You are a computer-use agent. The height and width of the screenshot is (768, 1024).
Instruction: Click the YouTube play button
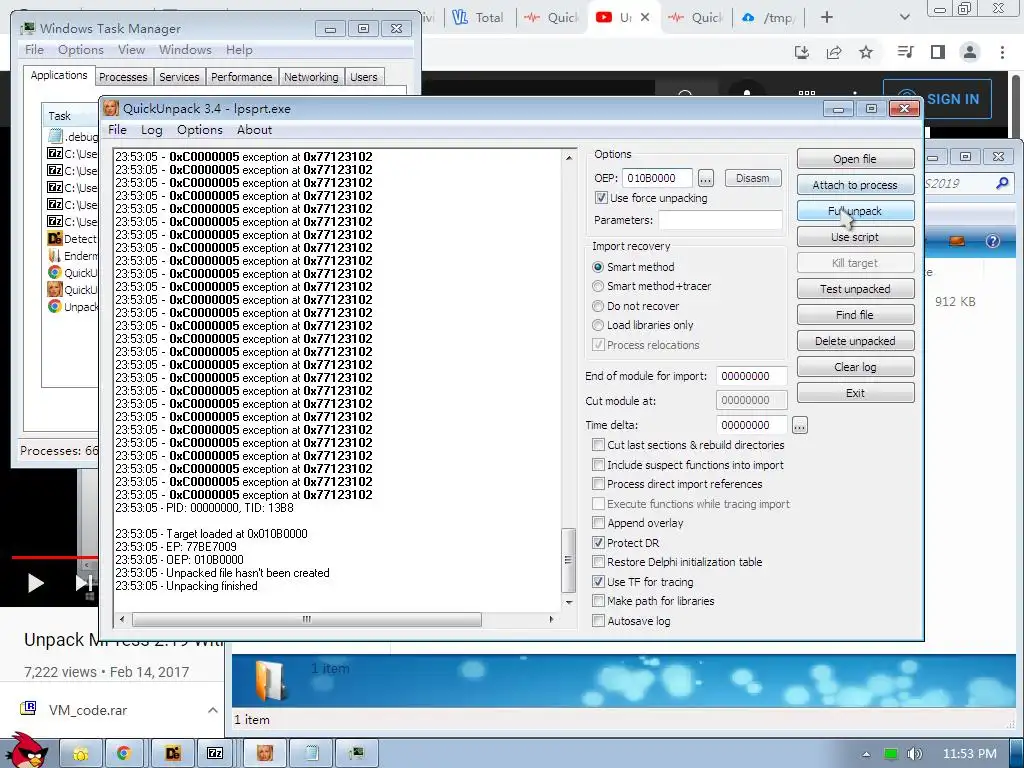pyautogui.click(x=35, y=583)
